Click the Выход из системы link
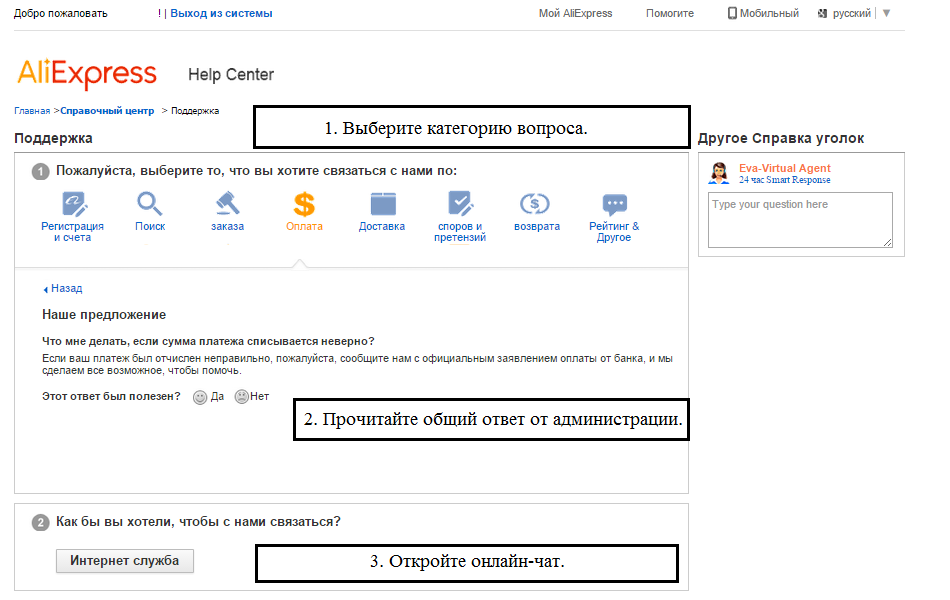Image resolution: width=950 pixels, height=600 pixels. coord(221,14)
